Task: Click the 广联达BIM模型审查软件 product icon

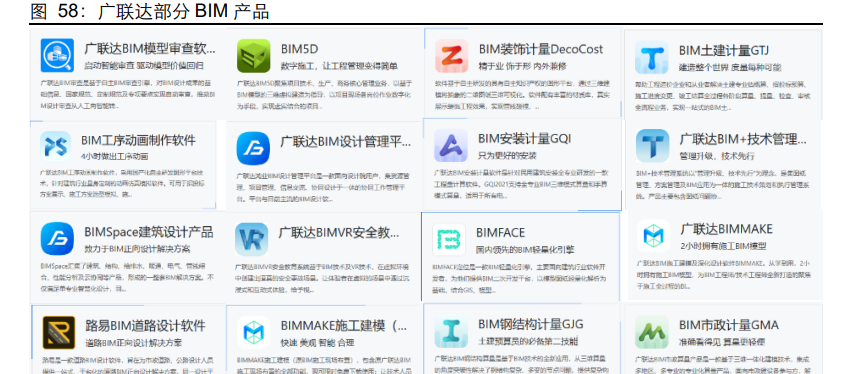Action: coord(57,55)
